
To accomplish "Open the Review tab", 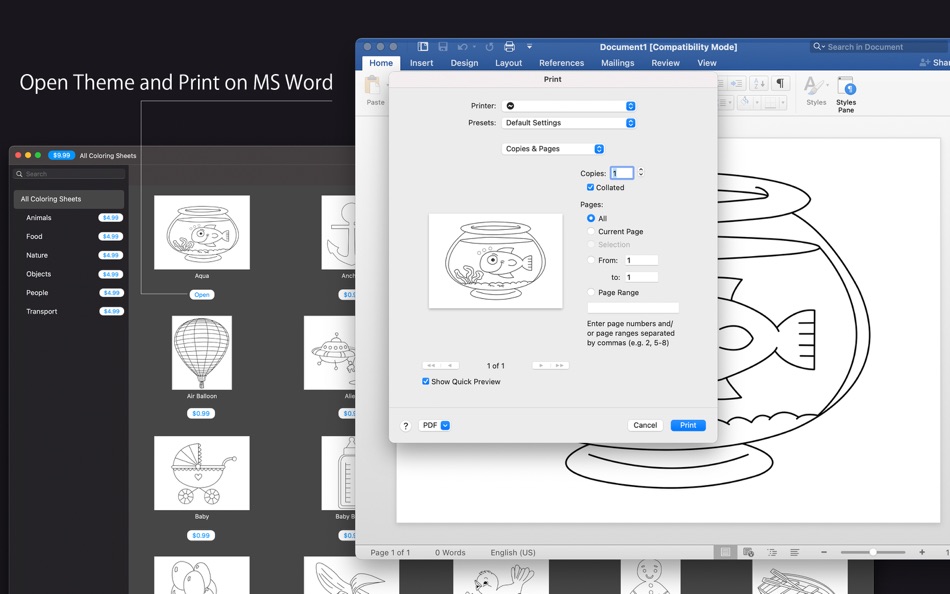I will (x=665, y=63).
